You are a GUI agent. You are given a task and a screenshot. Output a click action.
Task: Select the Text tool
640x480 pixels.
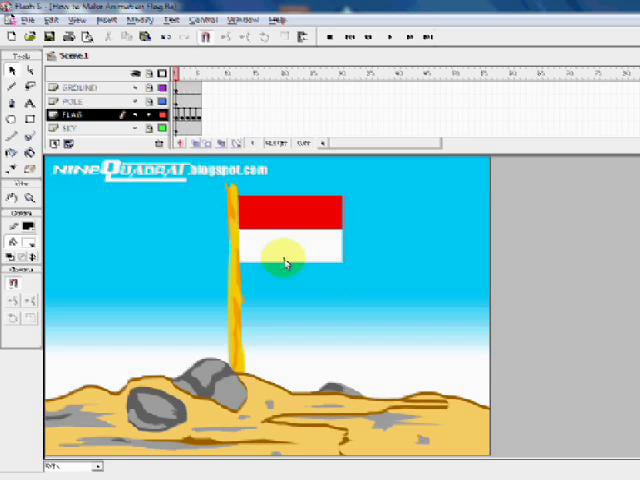[x=30, y=103]
